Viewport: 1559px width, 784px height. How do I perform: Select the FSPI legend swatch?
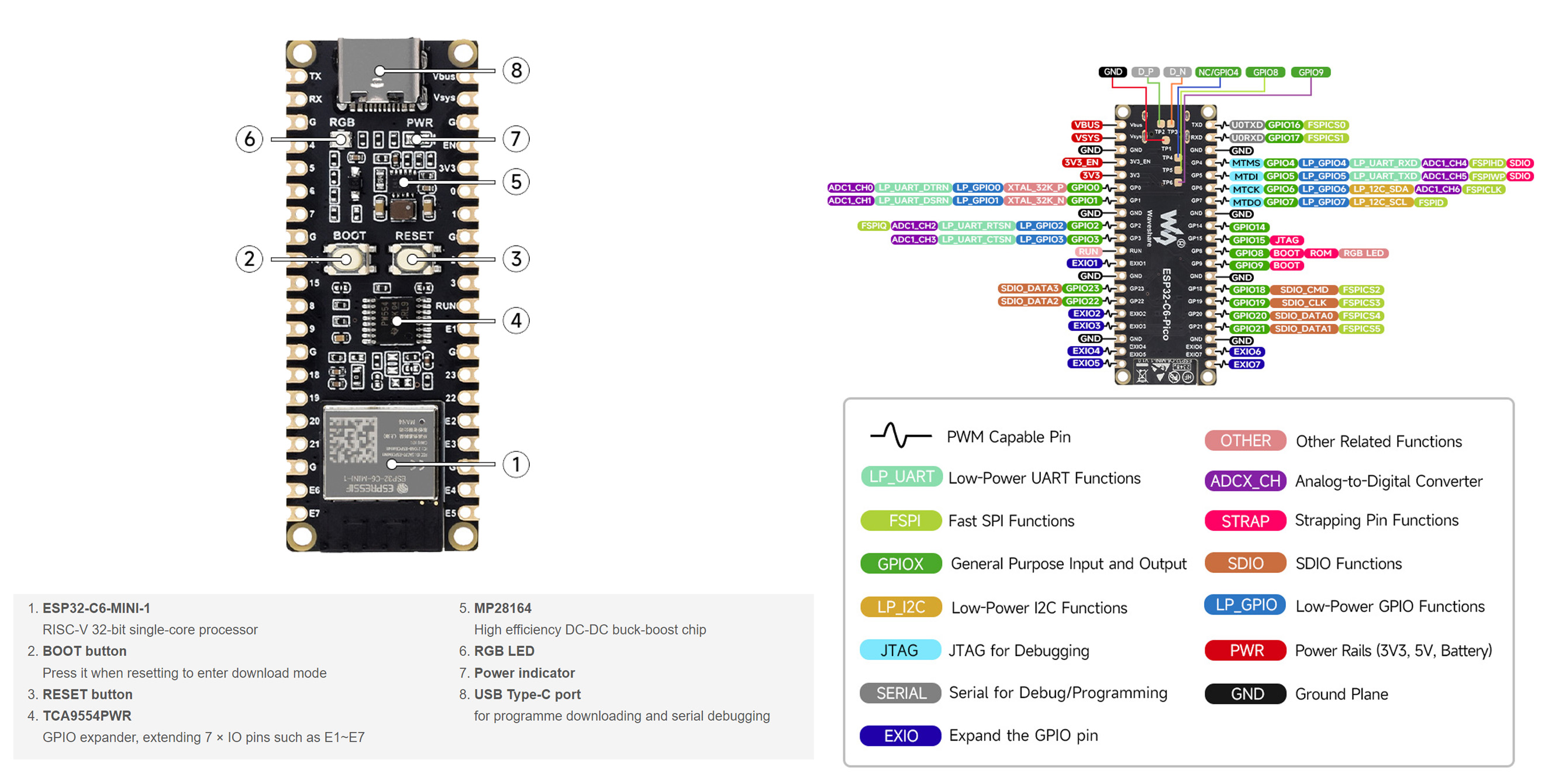click(901, 520)
